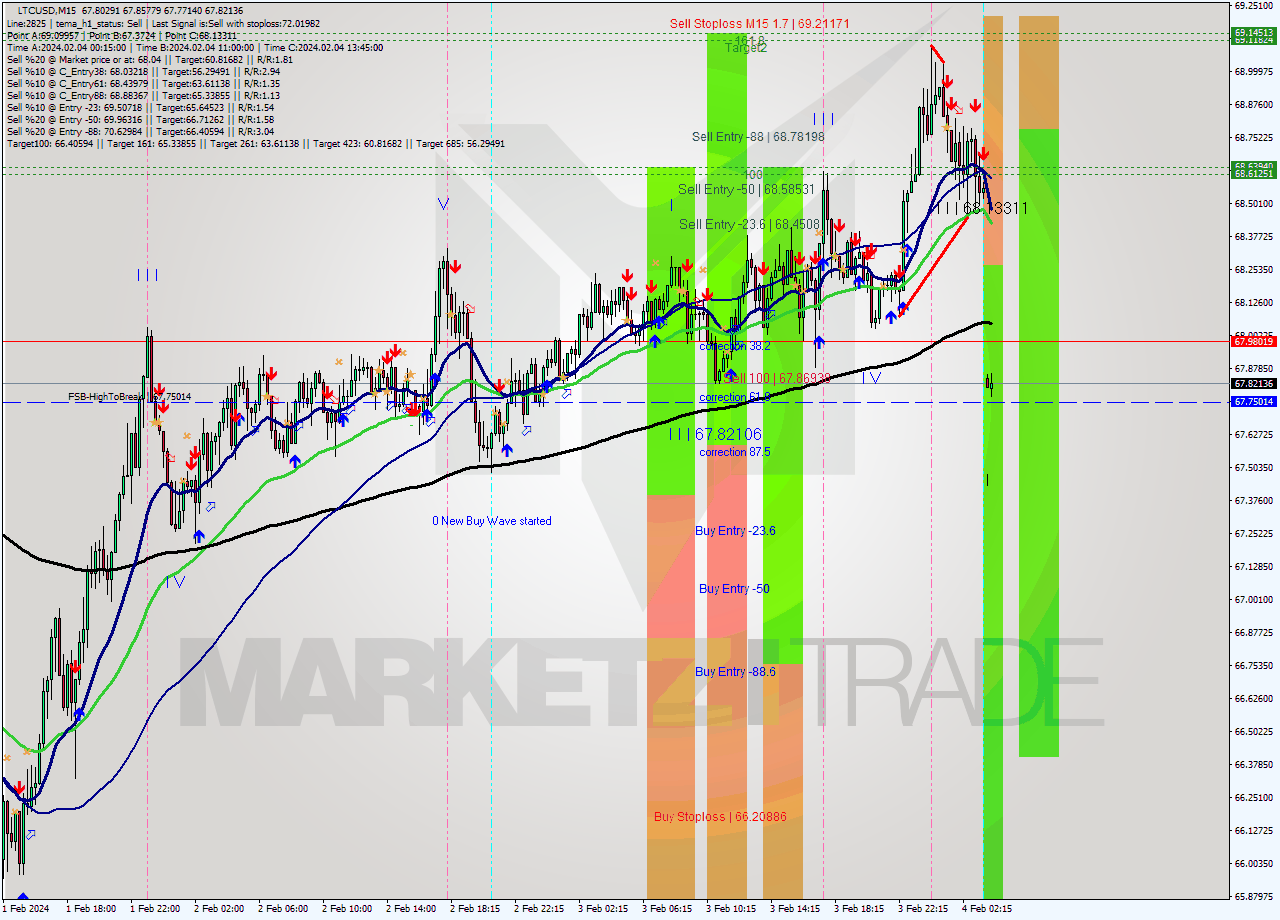Viewport: 1280px width, 920px height.
Task: Click '2 Feb 22:15' on the time axis
Action: 539,909
